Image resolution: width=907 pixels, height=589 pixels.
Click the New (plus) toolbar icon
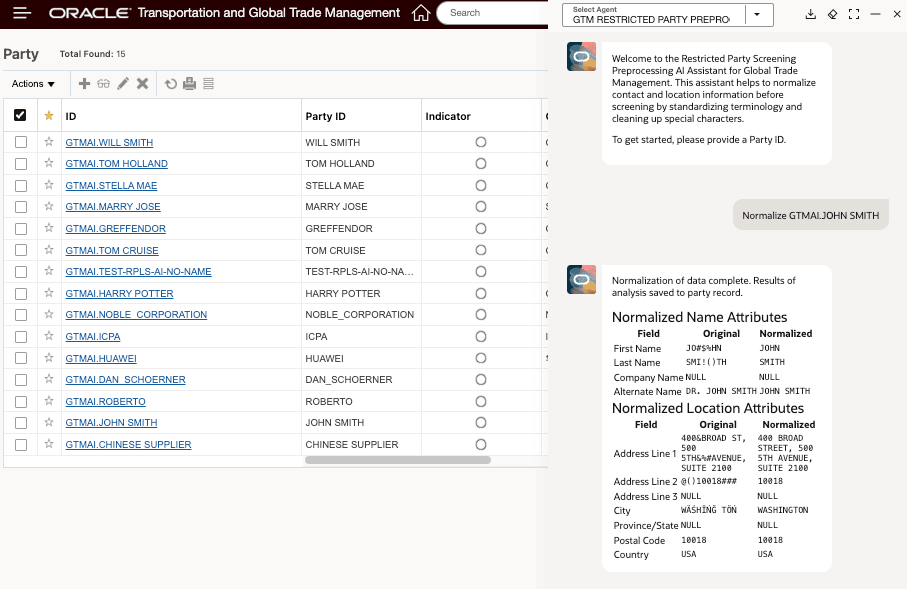point(84,84)
